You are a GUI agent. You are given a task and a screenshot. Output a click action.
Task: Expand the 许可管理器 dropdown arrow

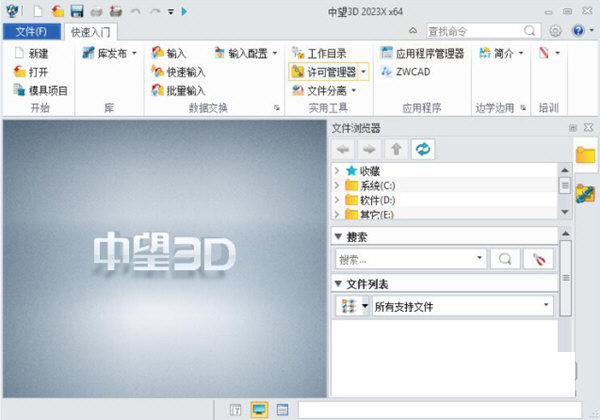(x=364, y=72)
